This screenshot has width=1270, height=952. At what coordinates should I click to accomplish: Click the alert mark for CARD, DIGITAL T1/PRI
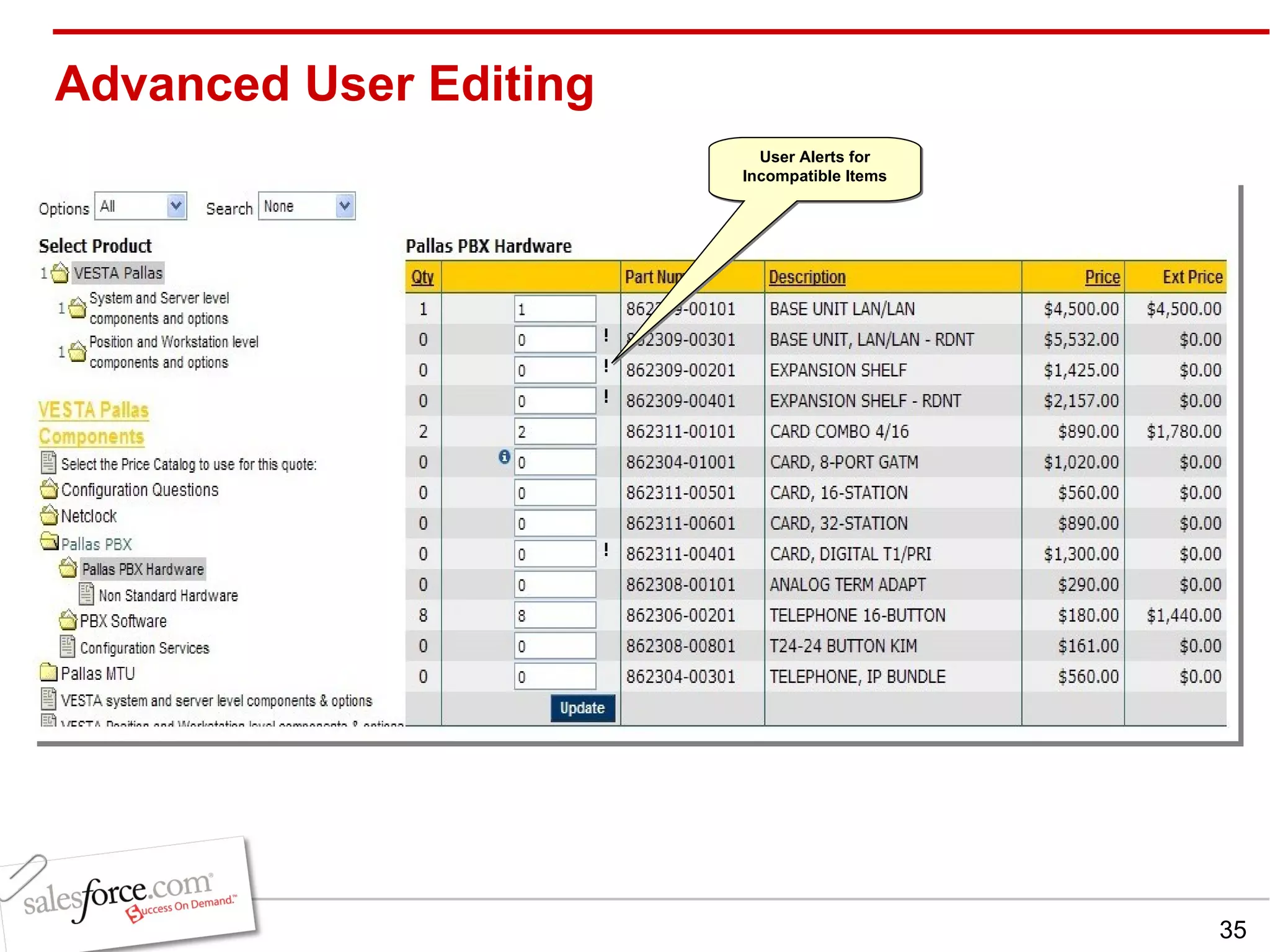coord(606,550)
